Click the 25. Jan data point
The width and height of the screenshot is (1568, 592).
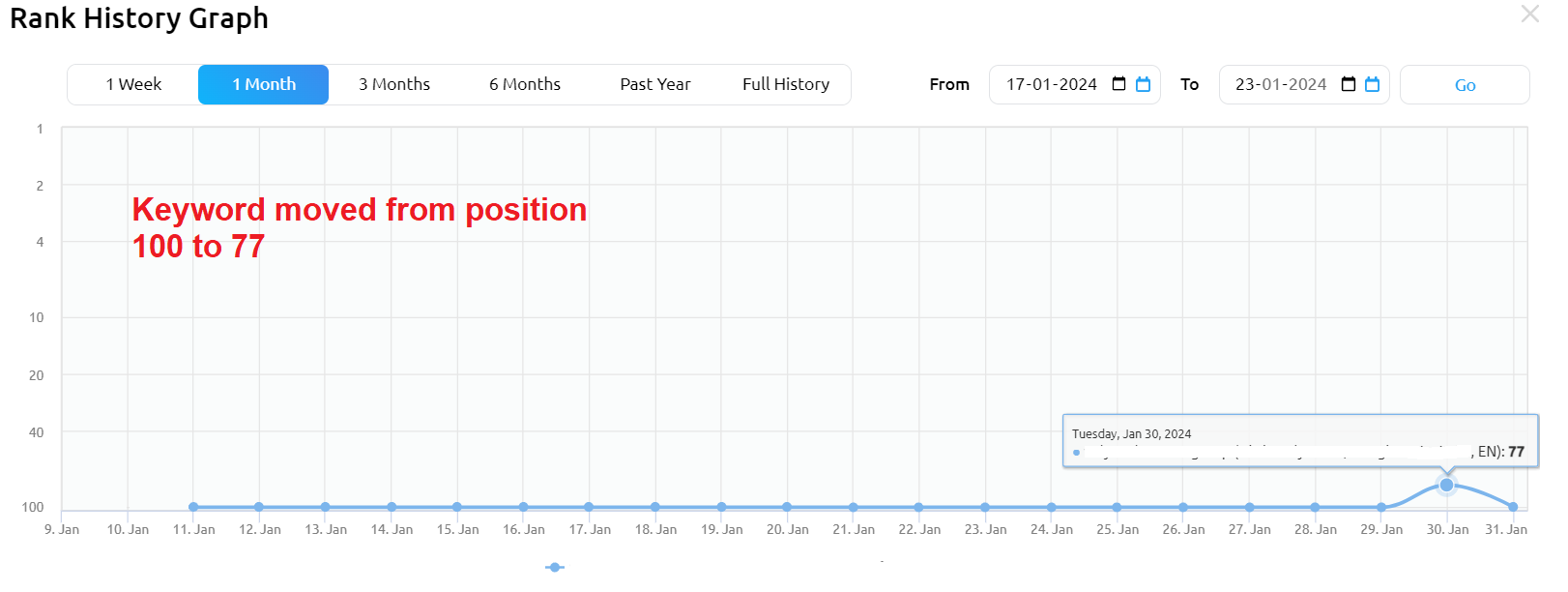click(1117, 507)
